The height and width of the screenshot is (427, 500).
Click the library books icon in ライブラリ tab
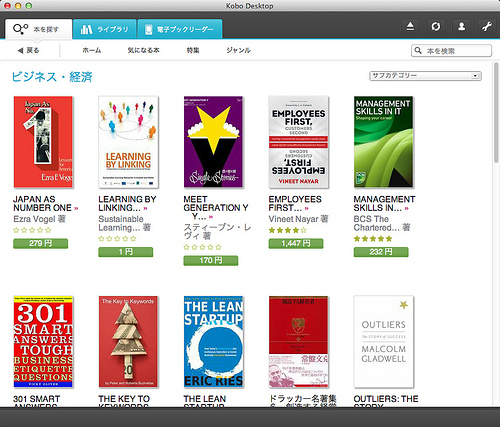87,29
